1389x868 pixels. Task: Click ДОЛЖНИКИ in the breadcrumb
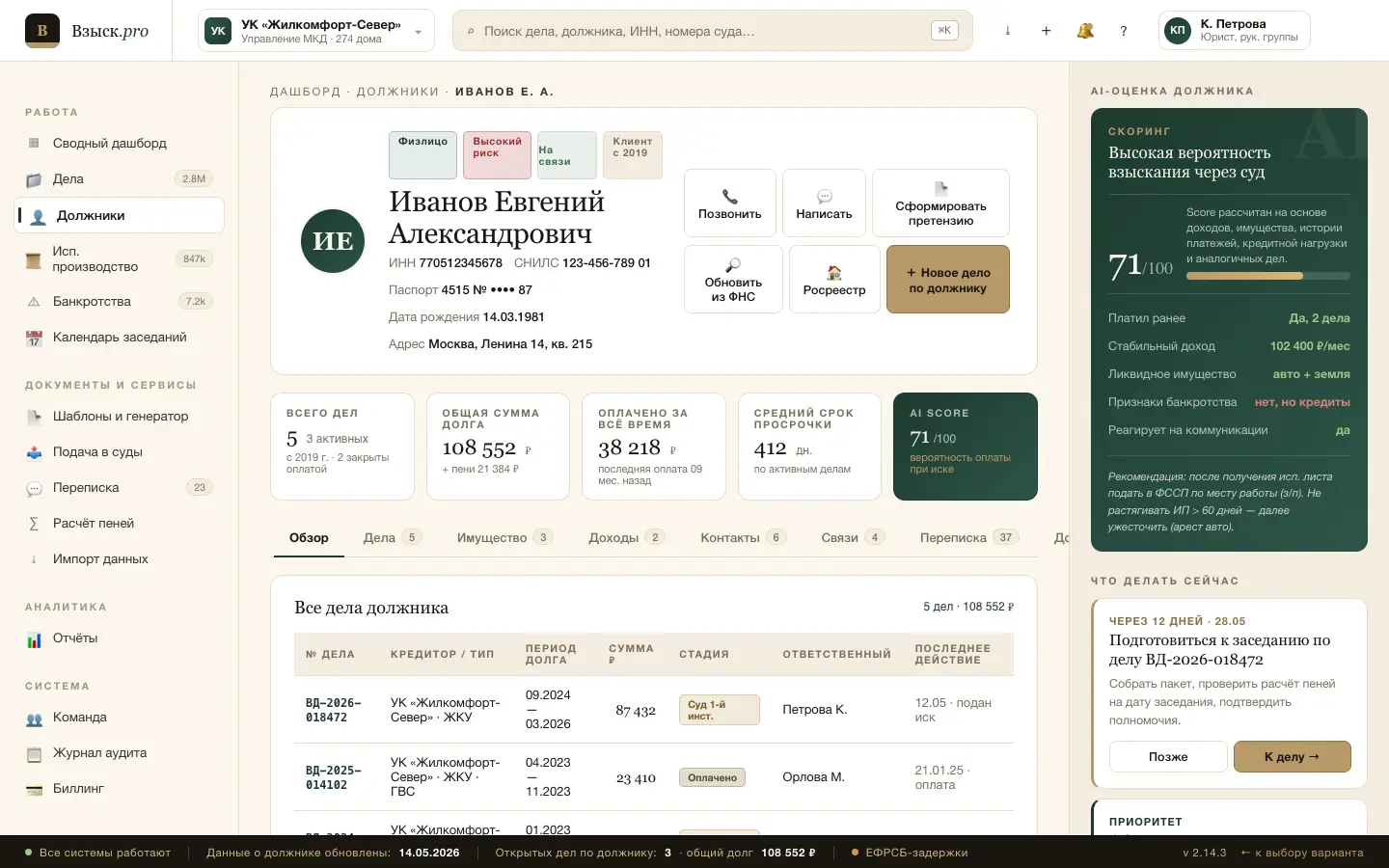click(397, 92)
